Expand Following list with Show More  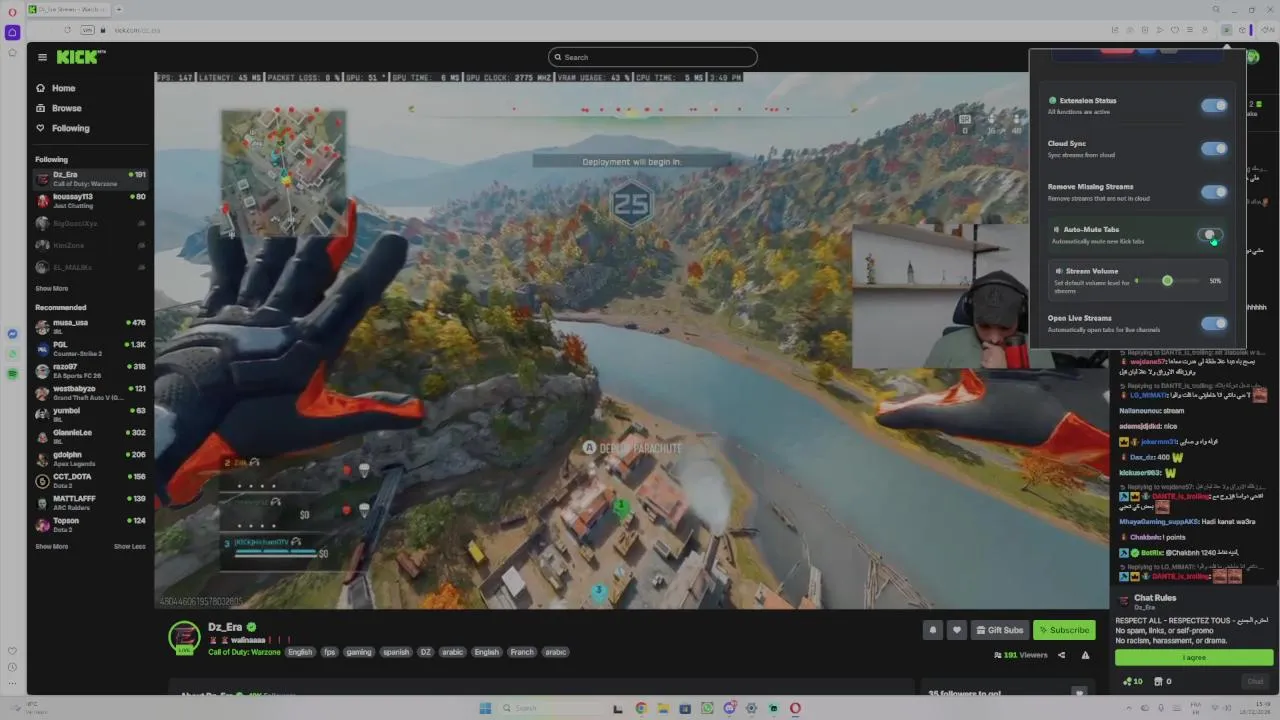click(52, 288)
